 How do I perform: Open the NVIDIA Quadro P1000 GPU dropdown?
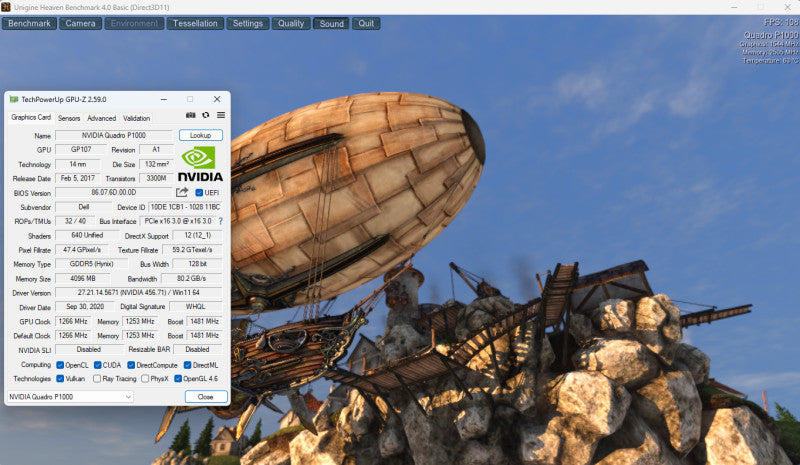70,397
